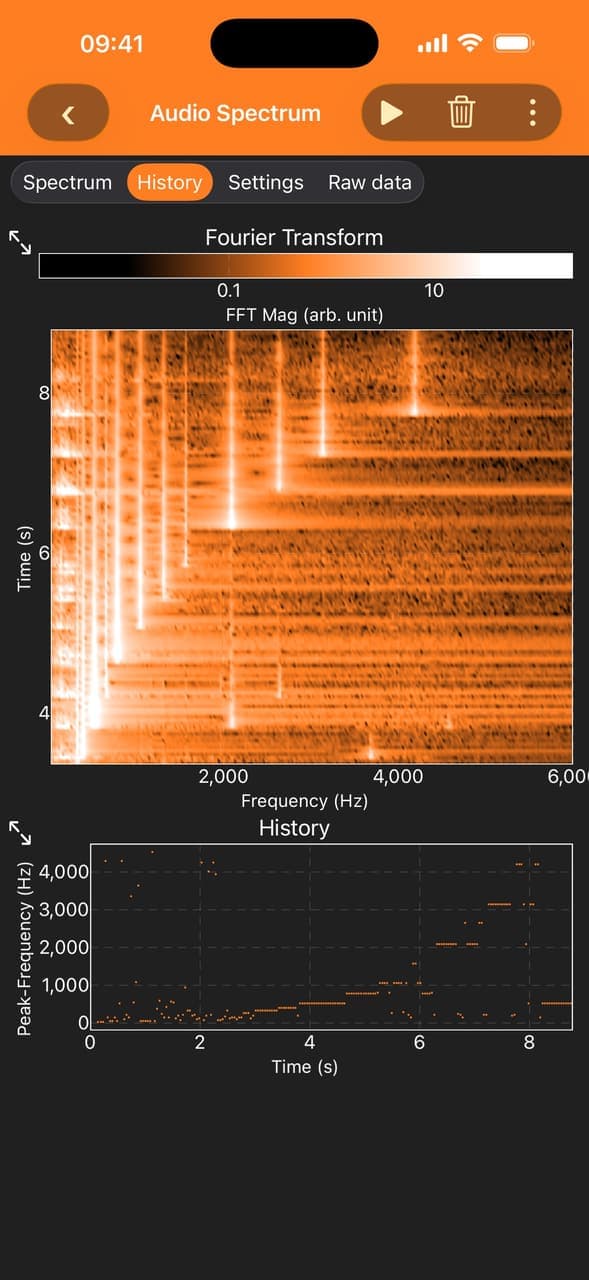Click the FFT Mag (arb. unit) label

[306, 315]
